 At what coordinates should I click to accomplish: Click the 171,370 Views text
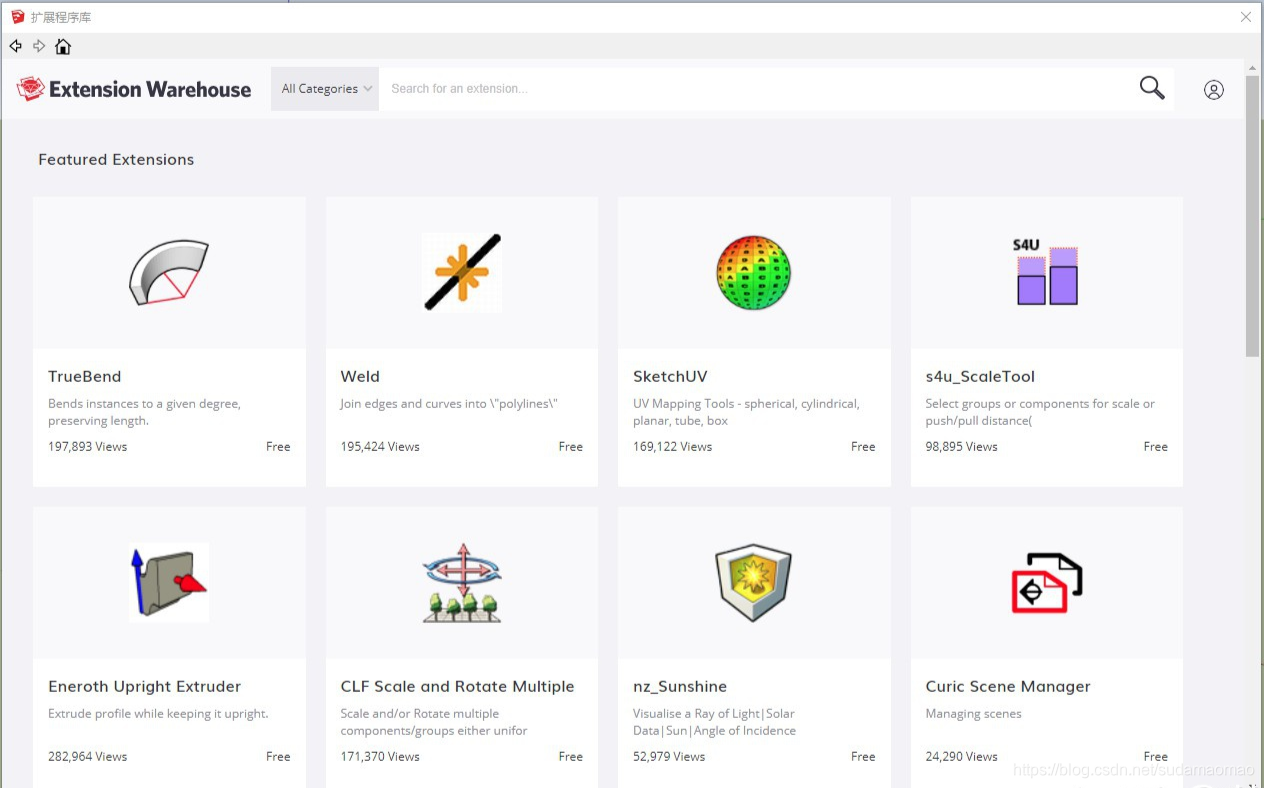click(x=380, y=757)
